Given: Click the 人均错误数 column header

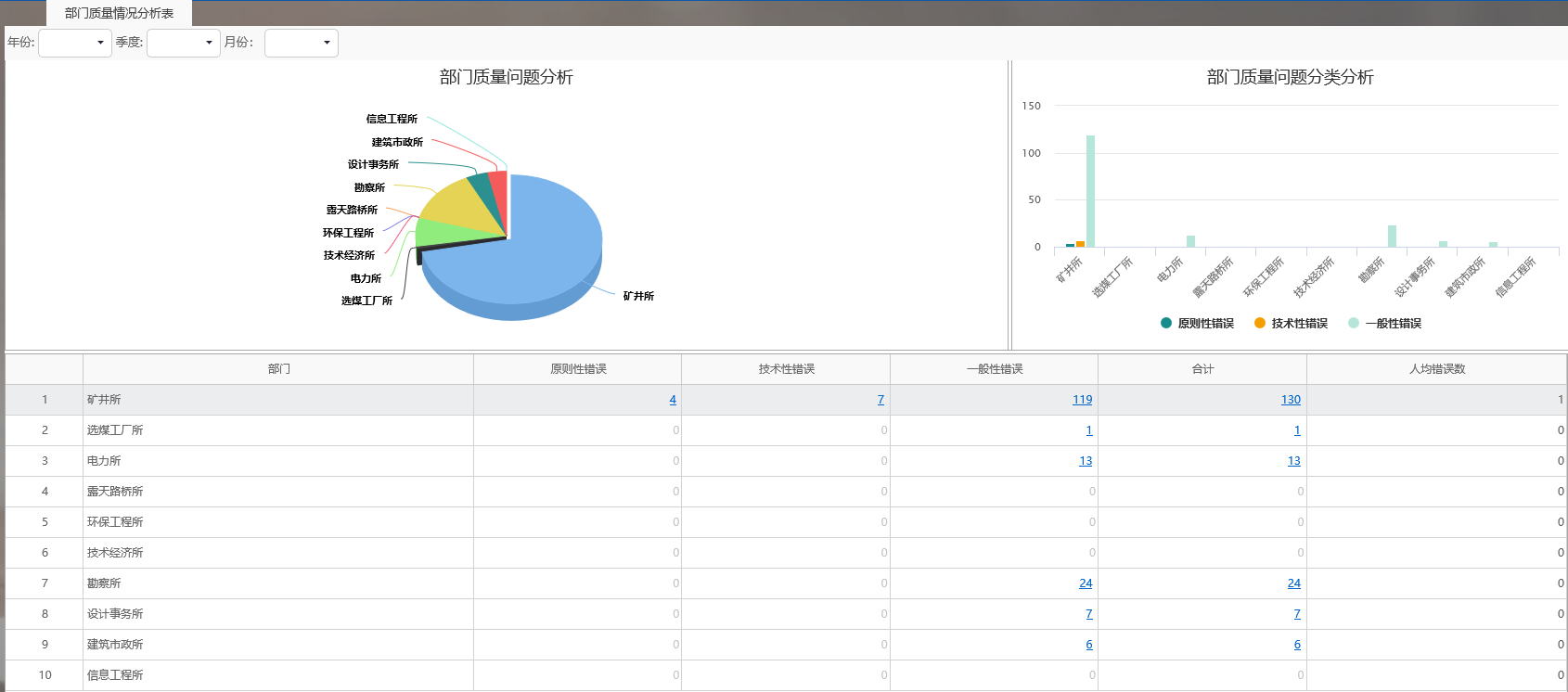Looking at the screenshot, I should 1436,369.
